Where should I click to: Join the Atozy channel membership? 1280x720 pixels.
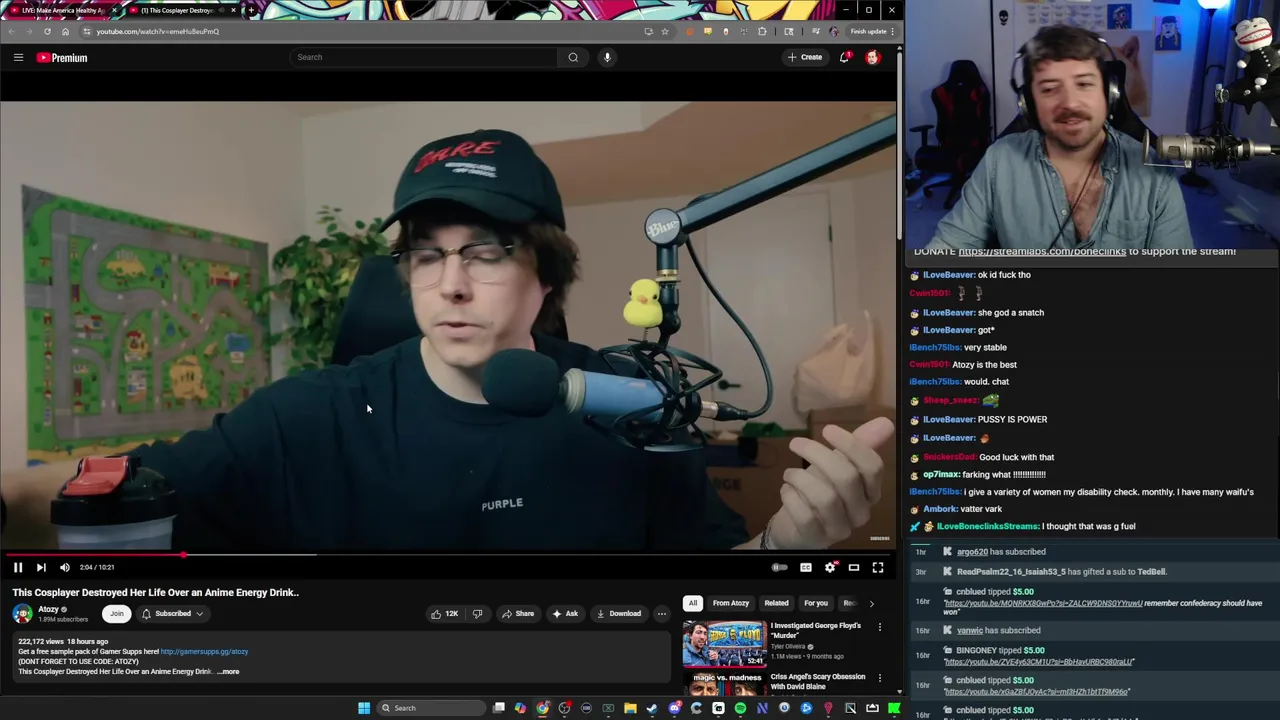click(117, 614)
